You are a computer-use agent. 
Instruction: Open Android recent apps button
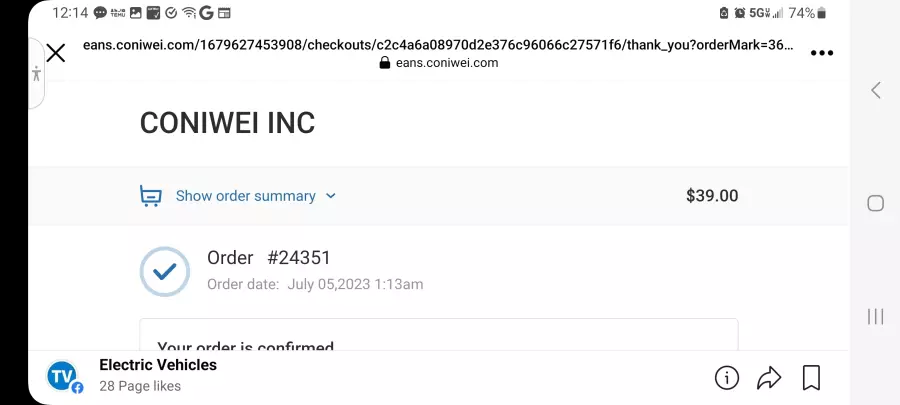coord(875,317)
